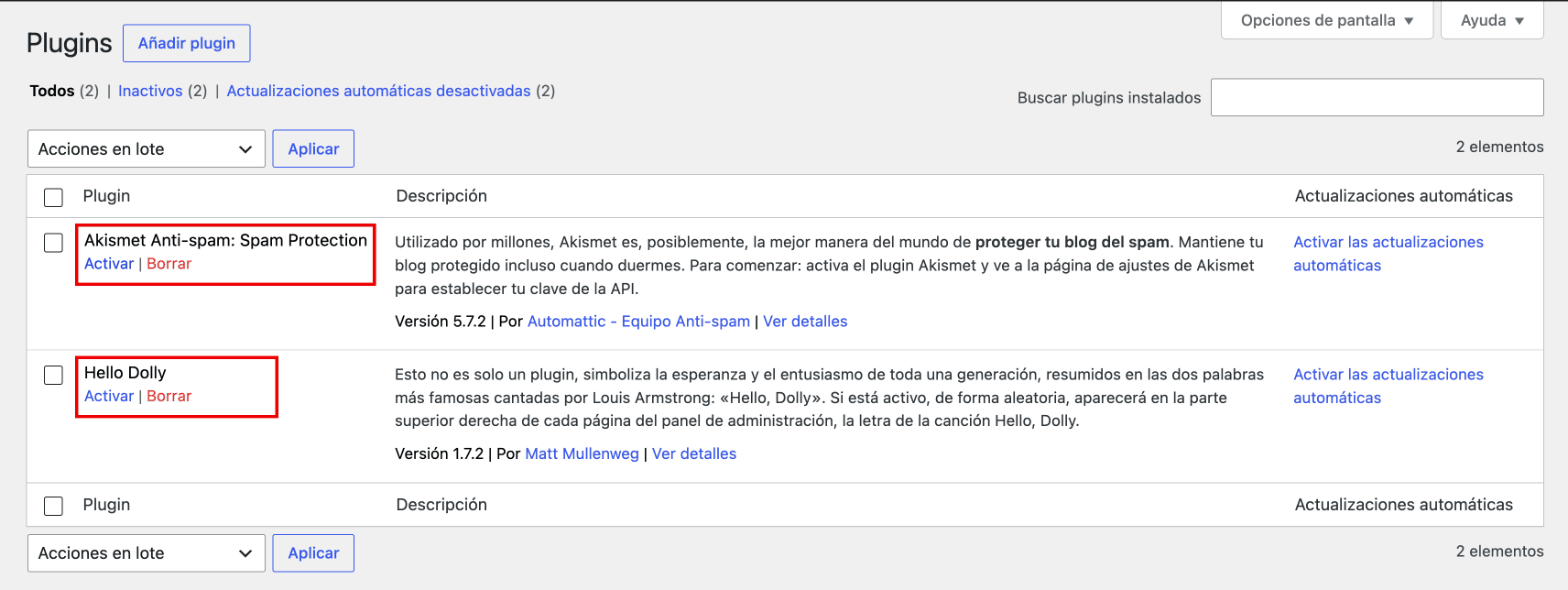This screenshot has width=1568, height=590.
Task: Delete Hello Dolly via Borrar
Action: (169, 396)
